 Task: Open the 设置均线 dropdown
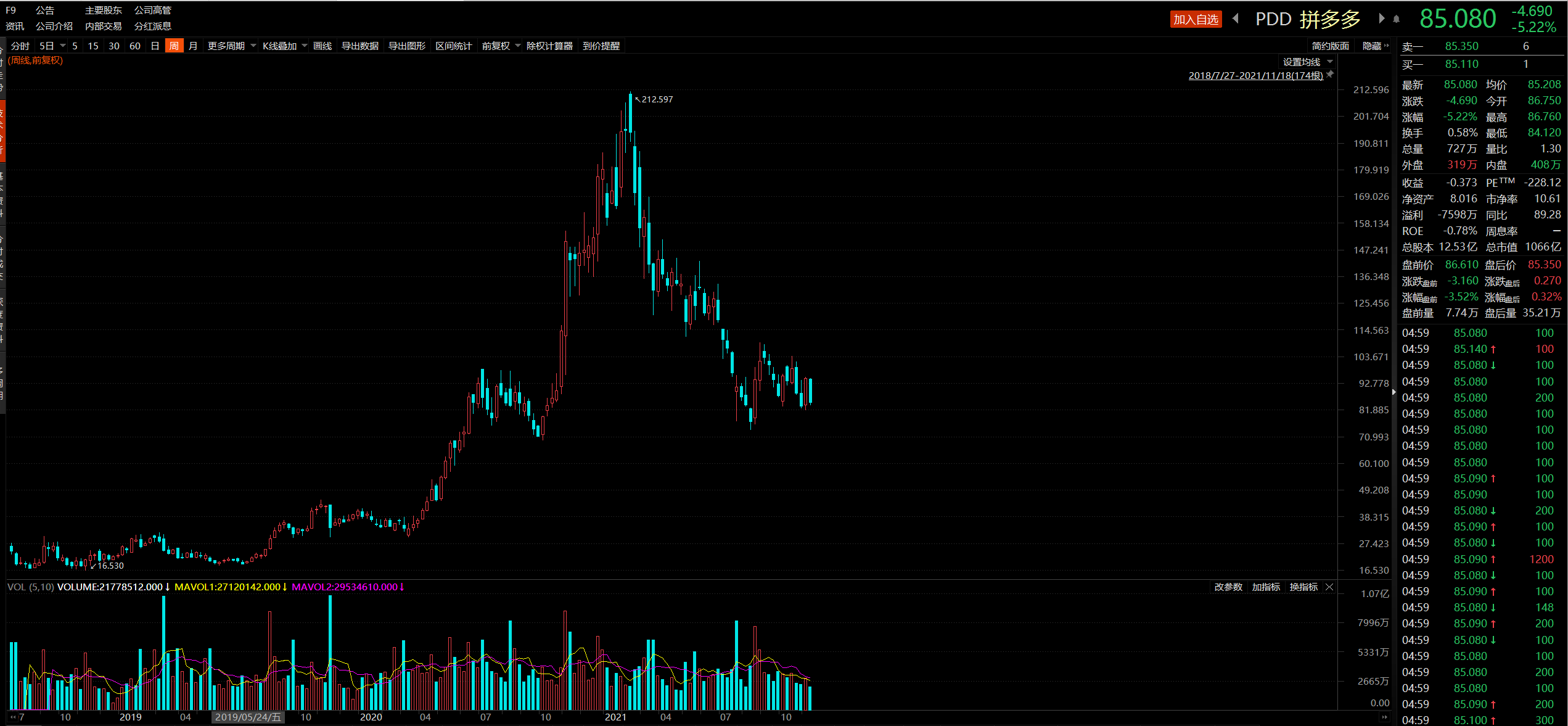(x=1307, y=62)
